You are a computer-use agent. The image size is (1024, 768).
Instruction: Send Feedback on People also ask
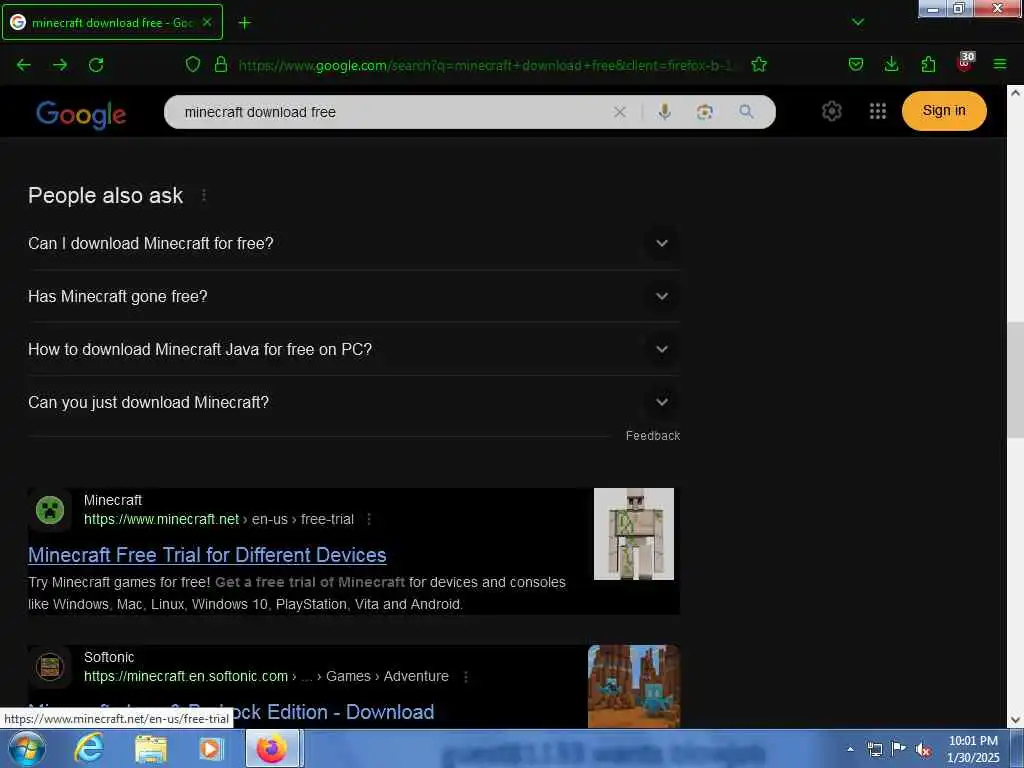[x=652, y=436]
